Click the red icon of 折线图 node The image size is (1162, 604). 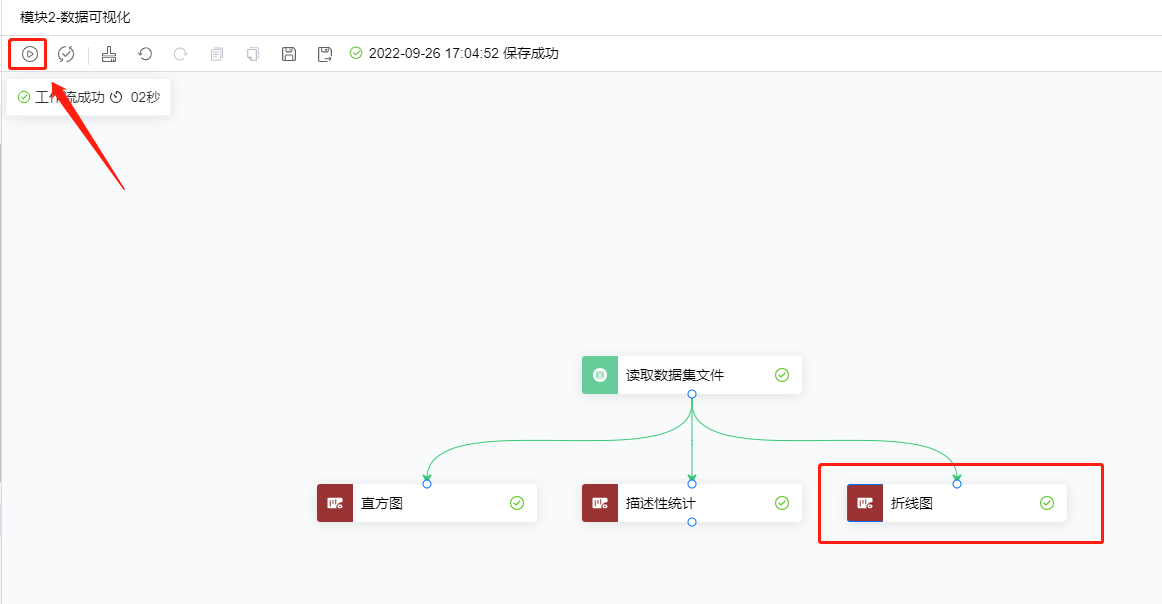tap(865, 503)
